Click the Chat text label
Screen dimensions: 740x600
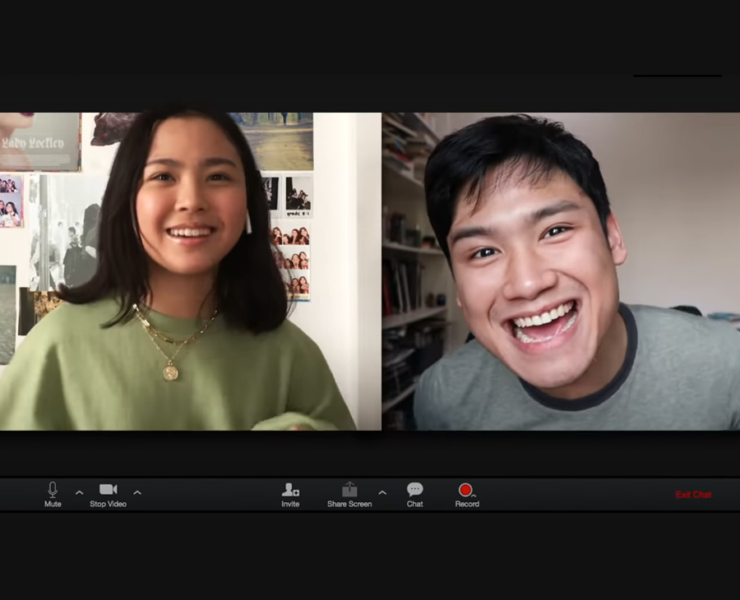click(x=415, y=504)
